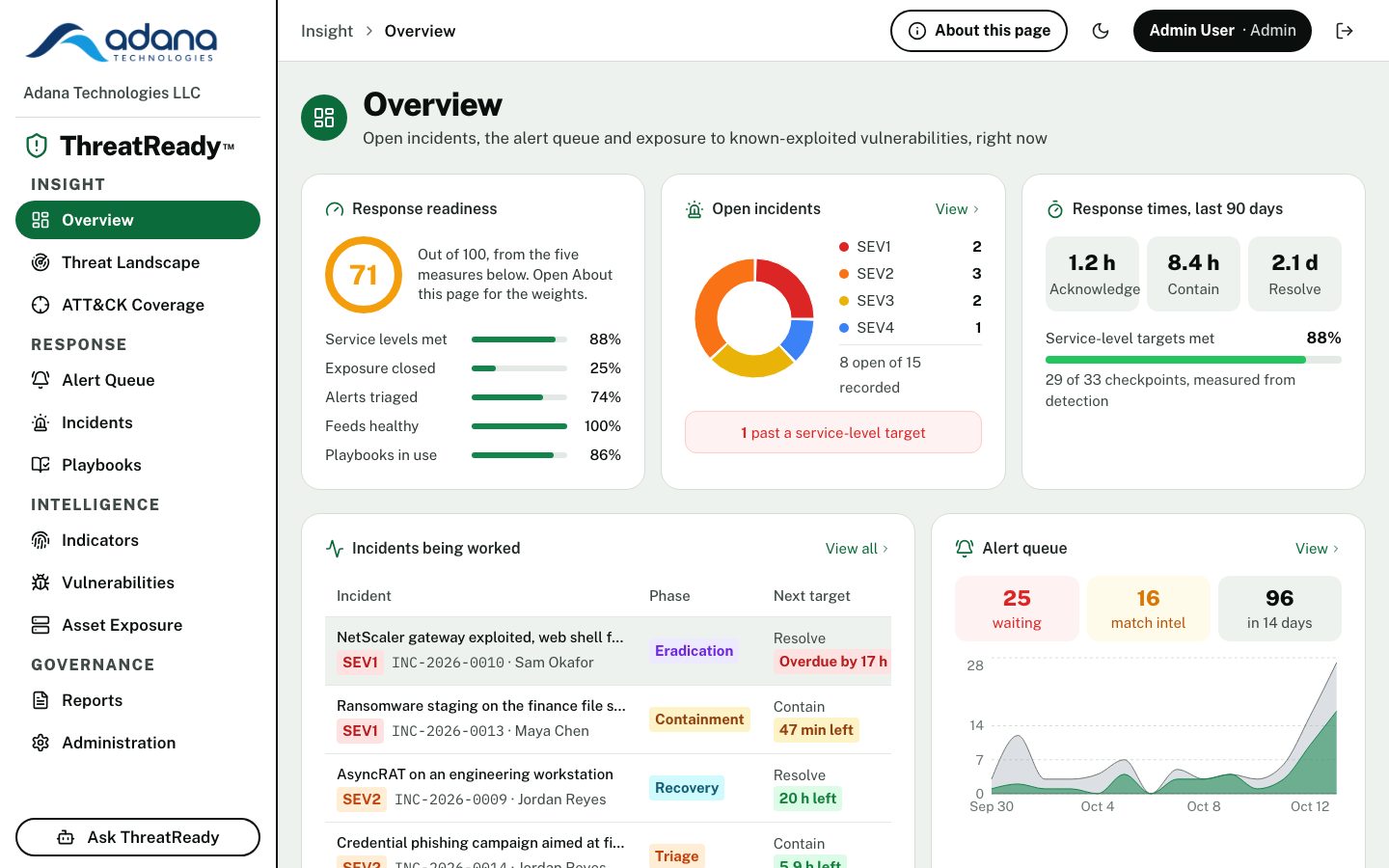Click the SEV2 legend entry
Image resolution: width=1389 pixels, height=868 pixels.
[x=911, y=274]
